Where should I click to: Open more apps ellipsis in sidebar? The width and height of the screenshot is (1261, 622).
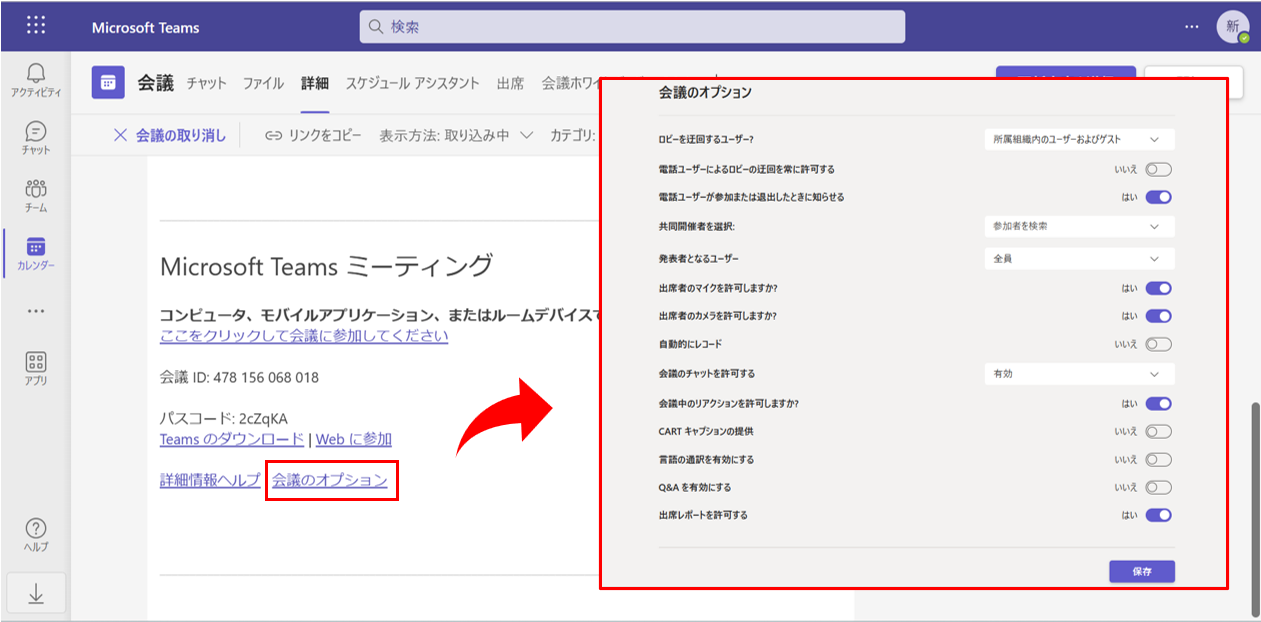[x=36, y=311]
